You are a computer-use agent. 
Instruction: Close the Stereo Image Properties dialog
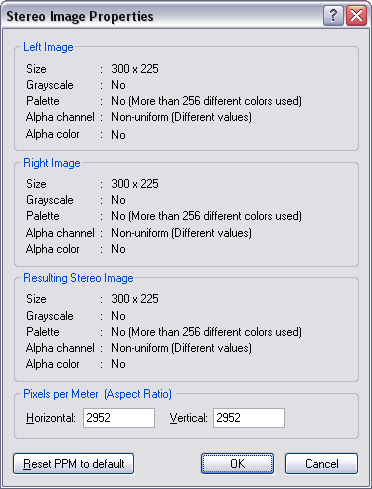point(356,16)
